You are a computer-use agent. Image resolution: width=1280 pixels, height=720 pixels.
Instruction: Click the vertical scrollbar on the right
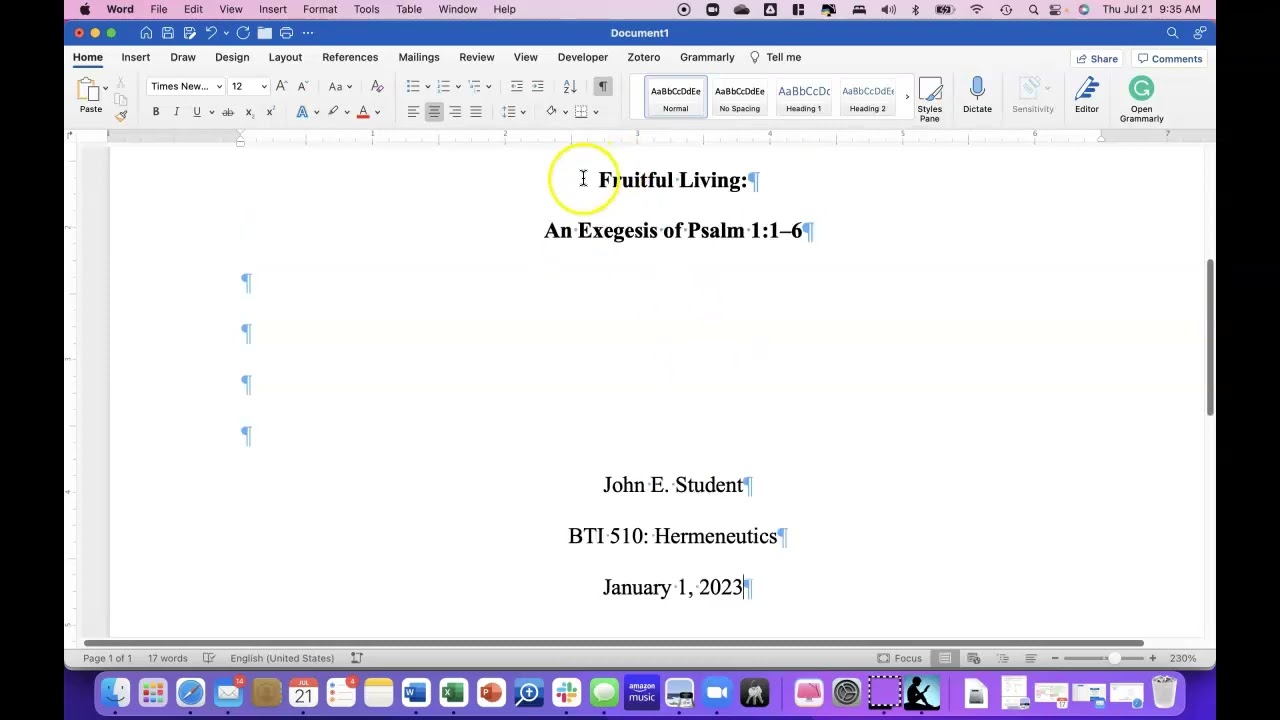[x=1210, y=337]
